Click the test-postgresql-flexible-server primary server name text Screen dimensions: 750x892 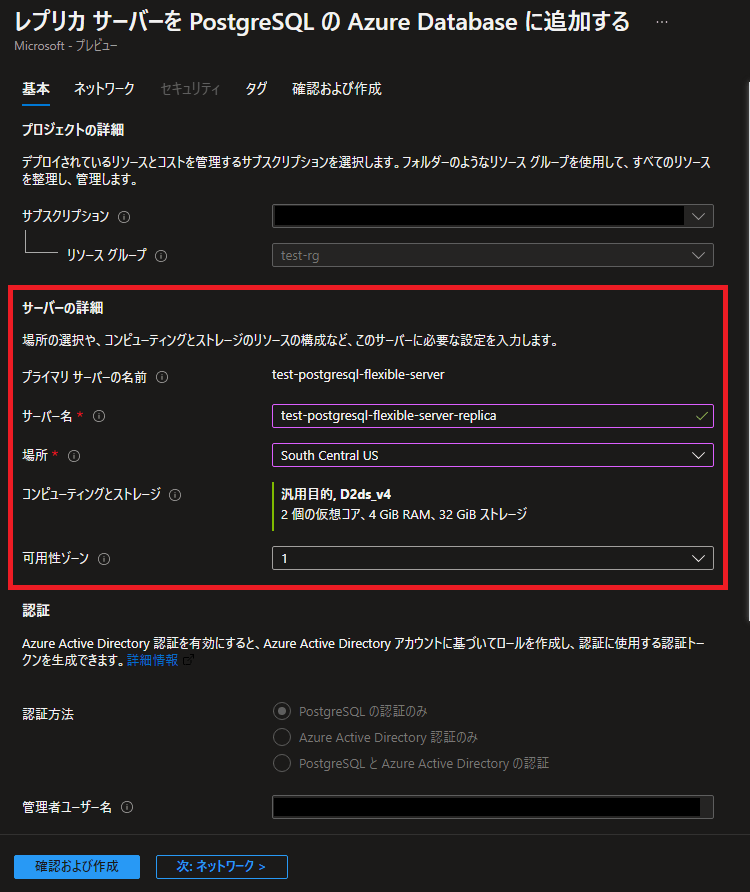[x=358, y=375]
